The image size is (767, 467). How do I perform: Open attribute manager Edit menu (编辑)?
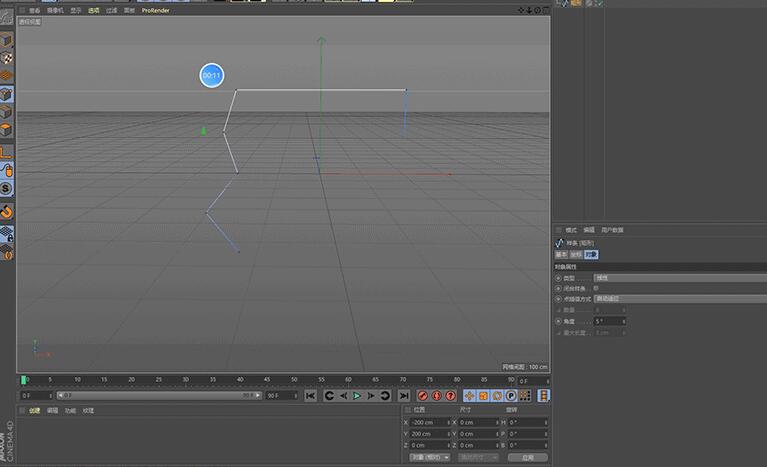coord(589,230)
